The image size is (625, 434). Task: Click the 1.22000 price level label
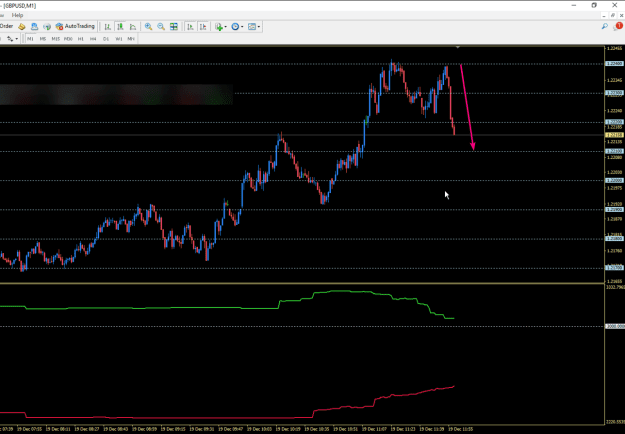pos(614,180)
